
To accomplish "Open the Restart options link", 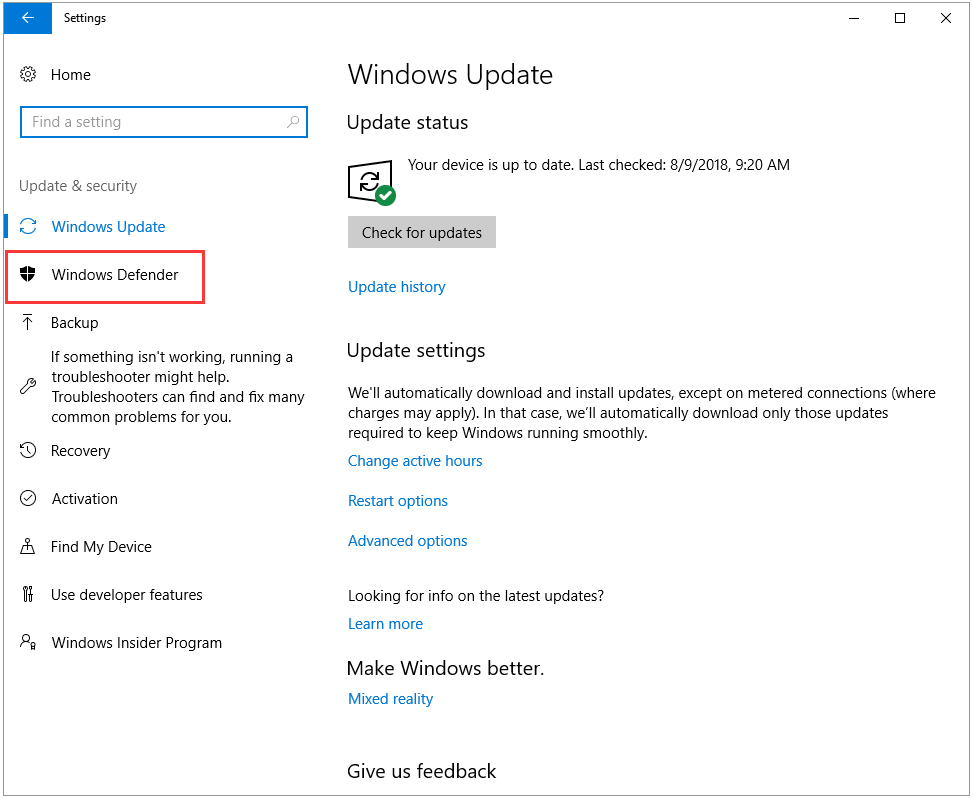I will click(398, 501).
